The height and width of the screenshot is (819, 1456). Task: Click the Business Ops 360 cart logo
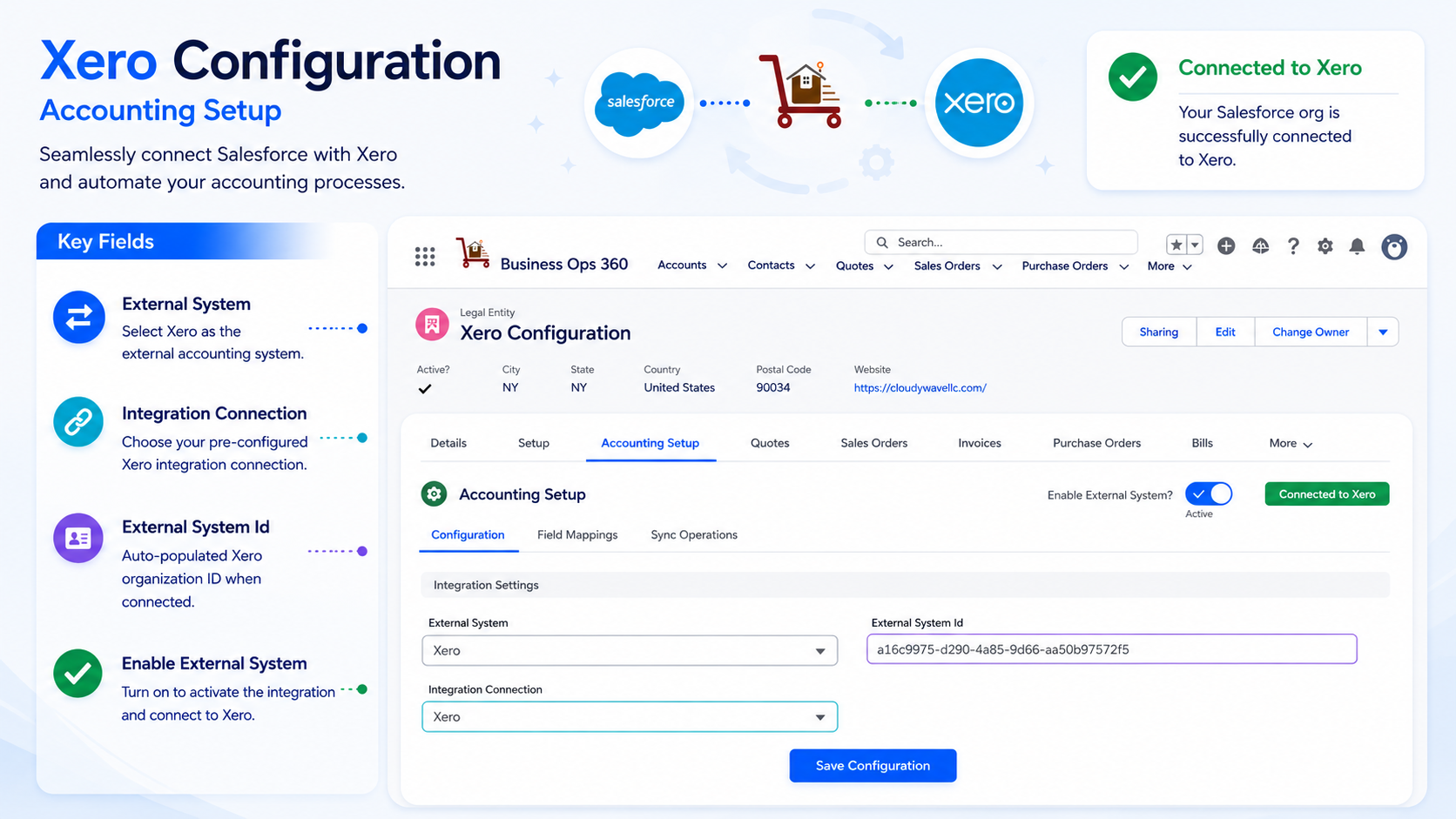(x=473, y=253)
